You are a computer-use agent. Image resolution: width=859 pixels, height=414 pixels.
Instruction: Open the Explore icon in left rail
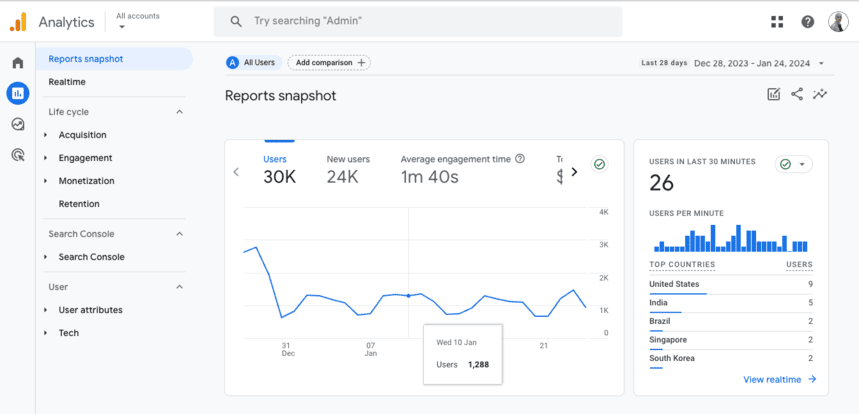tap(18, 124)
